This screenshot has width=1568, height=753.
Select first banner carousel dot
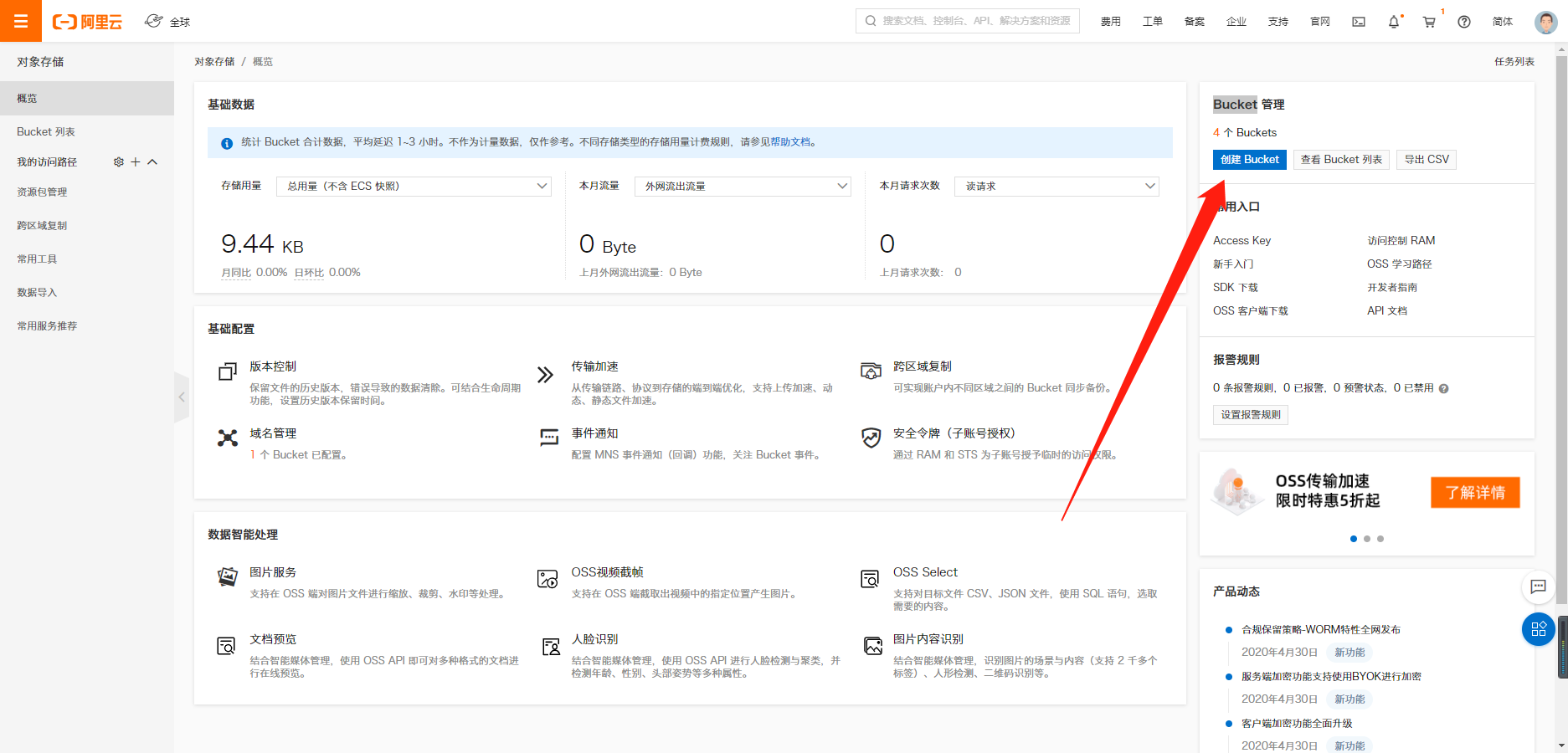coord(1354,539)
